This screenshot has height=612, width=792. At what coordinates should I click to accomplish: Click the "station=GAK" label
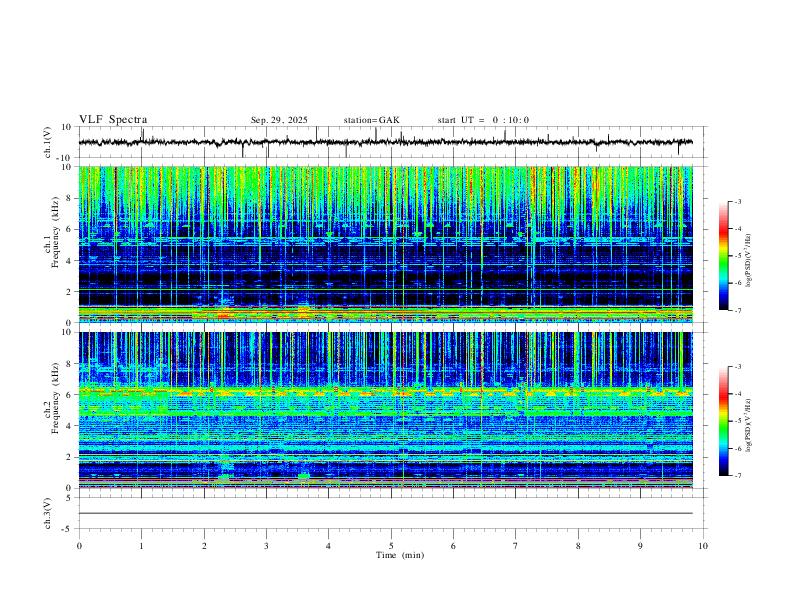pyautogui.click(x=372, y=120)
